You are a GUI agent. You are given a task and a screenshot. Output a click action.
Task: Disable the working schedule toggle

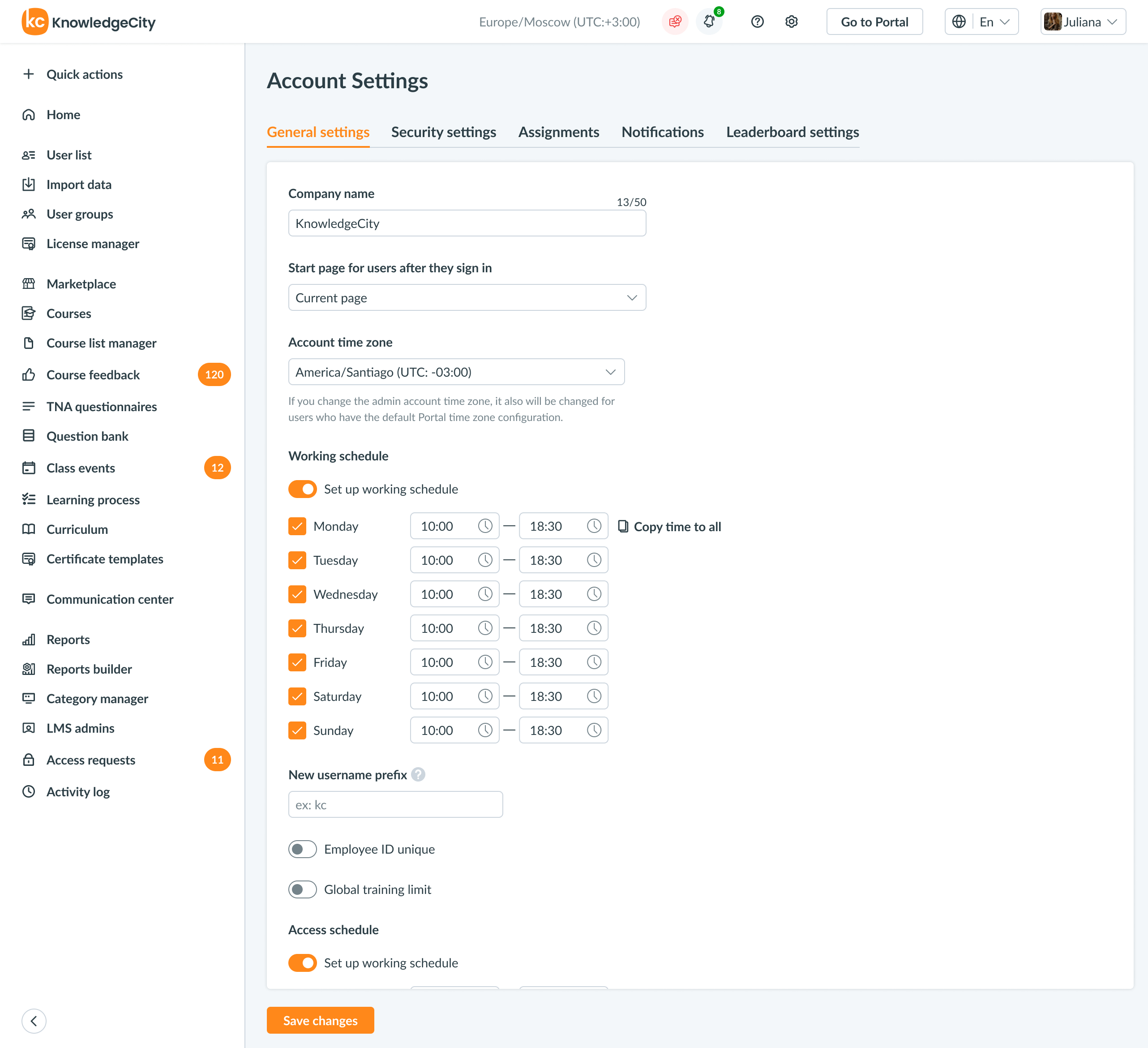pyautogui.click(x=302, y=489)
